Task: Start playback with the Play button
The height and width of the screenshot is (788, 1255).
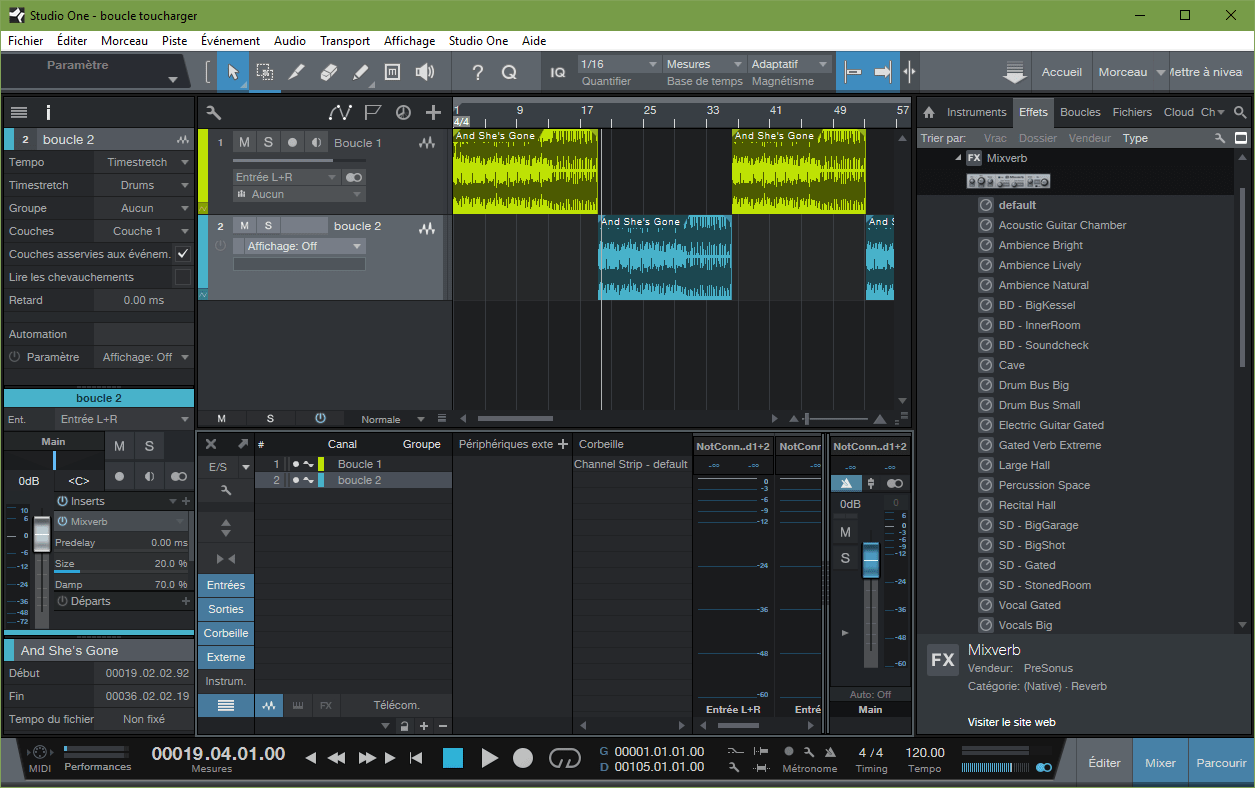Action: point(489,758)
